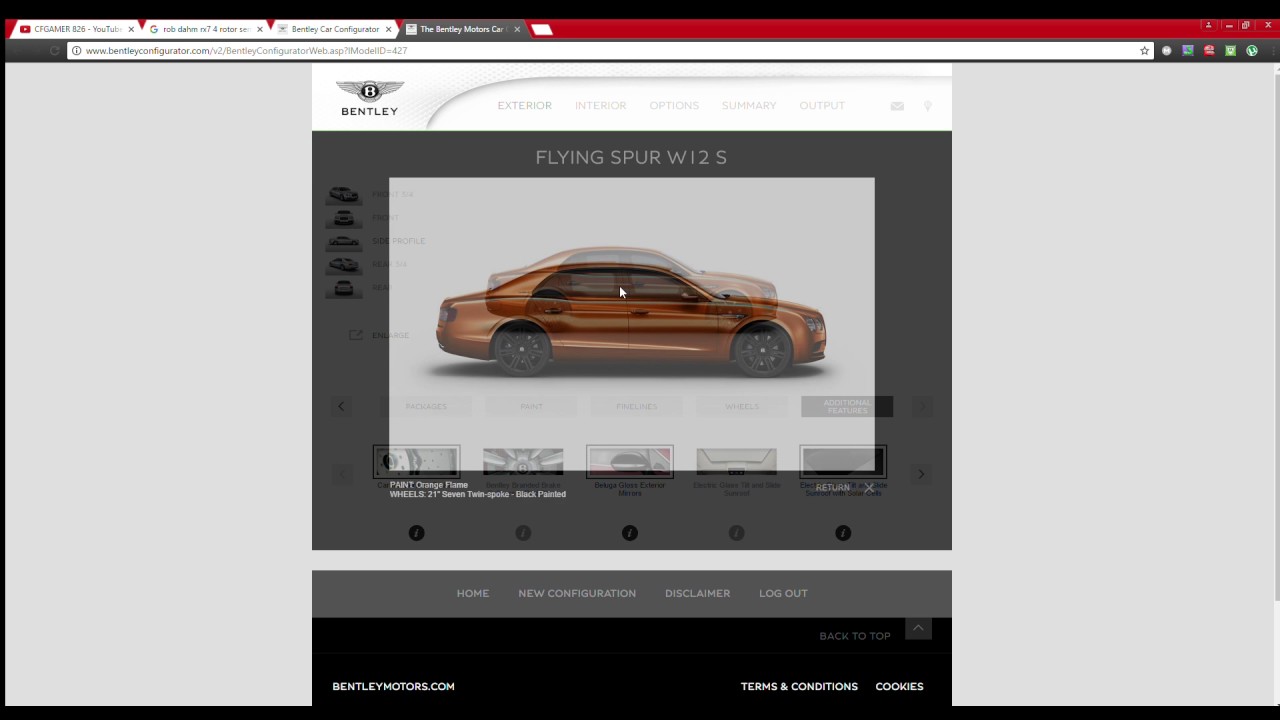Open the OPTIONS section
This screenshot has width=1280, height=720.
tap(674, 105)
